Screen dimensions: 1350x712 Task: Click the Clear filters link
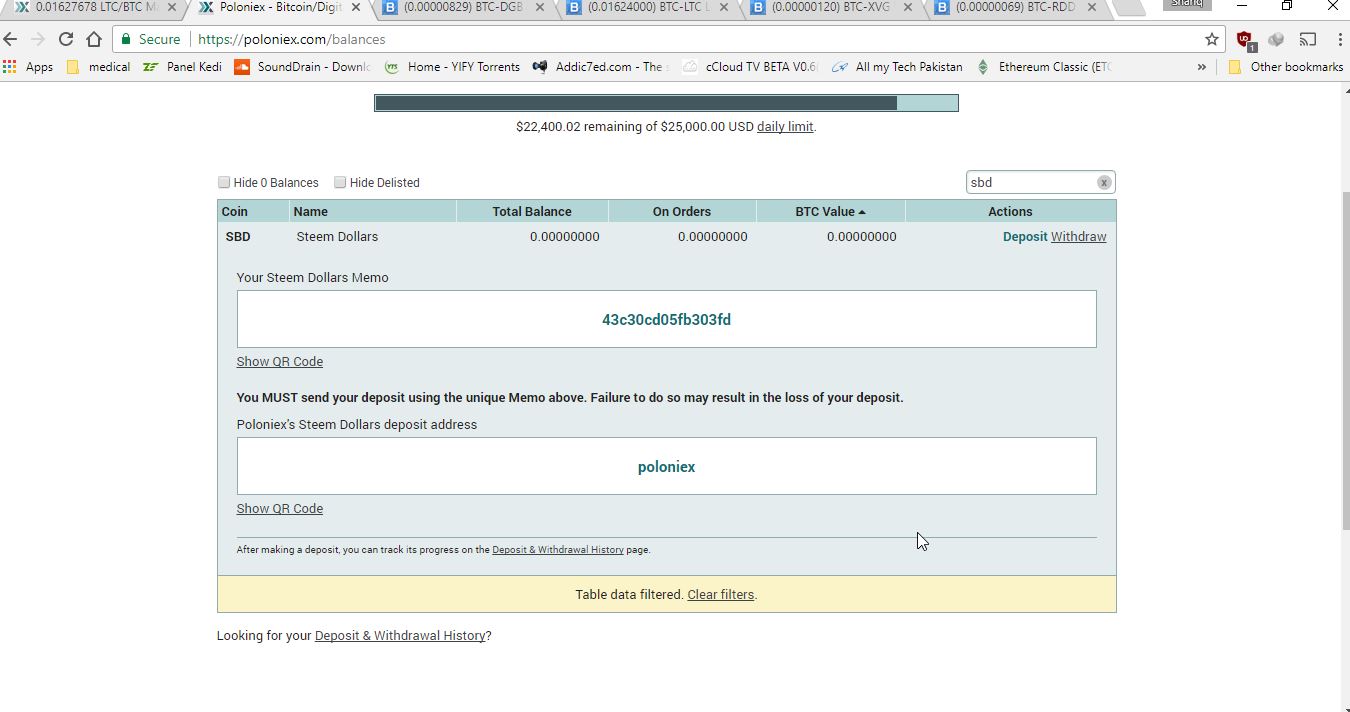(720, 595)
